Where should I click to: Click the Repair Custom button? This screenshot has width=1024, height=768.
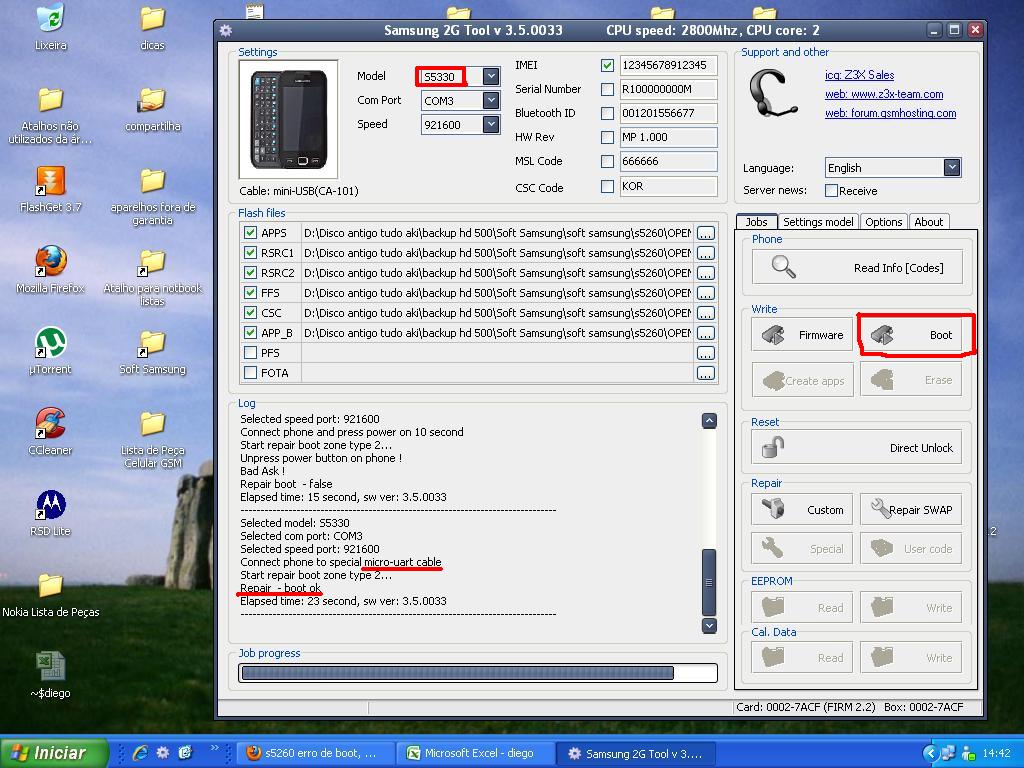coord(803,509)
